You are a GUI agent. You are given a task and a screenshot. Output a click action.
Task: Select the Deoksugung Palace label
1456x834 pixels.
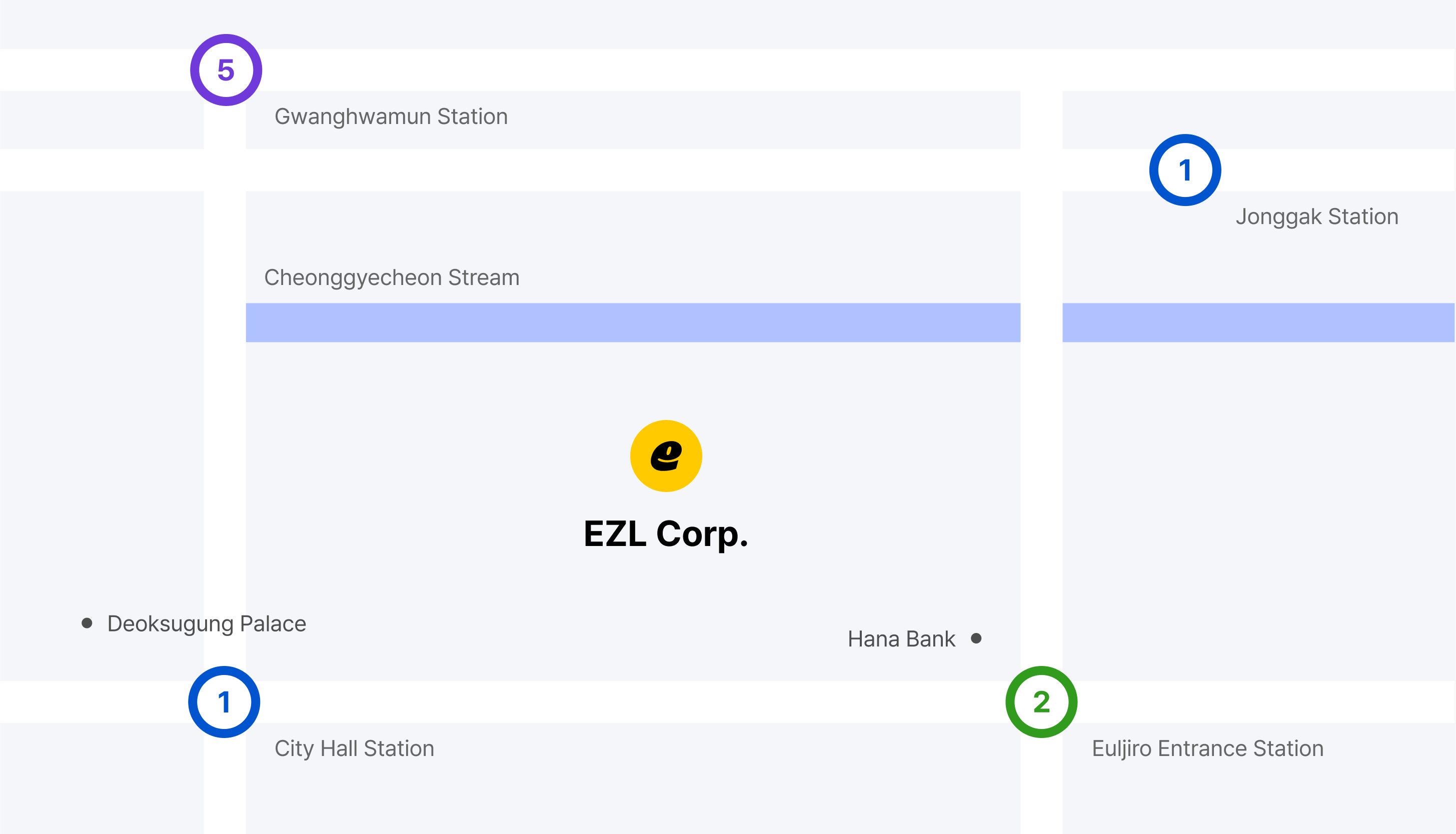coord(207,624)
